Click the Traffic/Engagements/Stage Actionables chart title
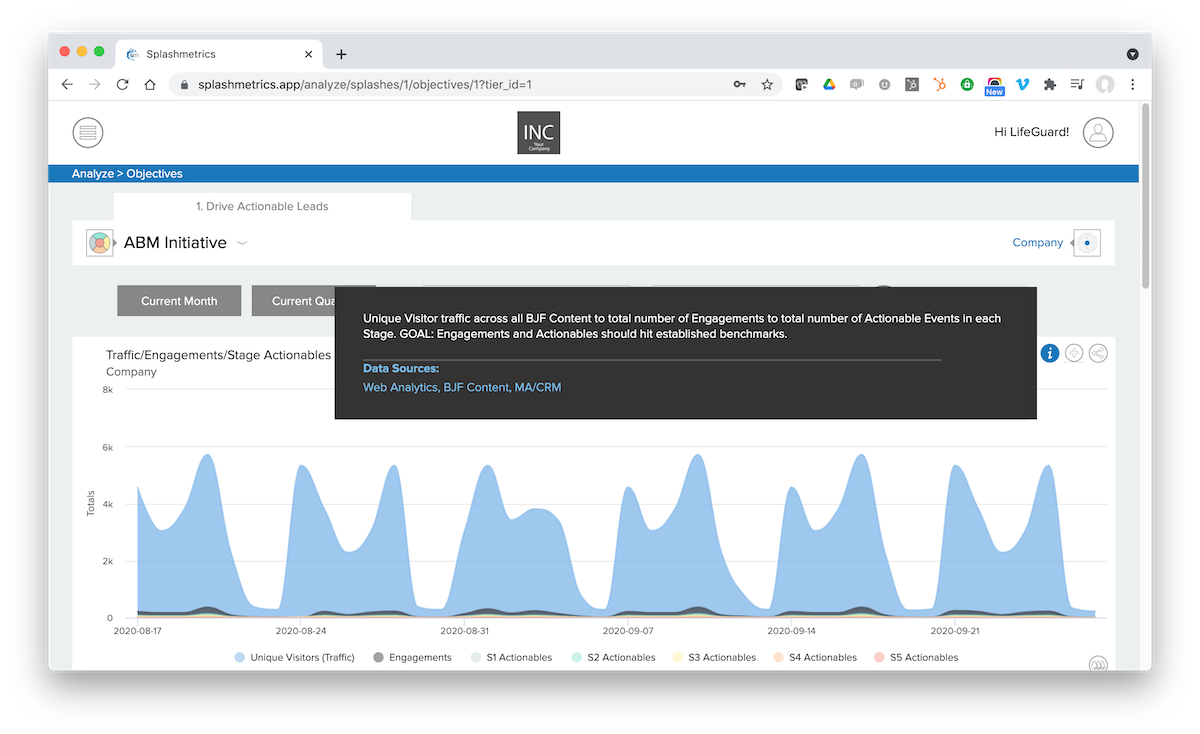Image resolution: width=1200 pixels, height=734 pixels. pos(218,355)
